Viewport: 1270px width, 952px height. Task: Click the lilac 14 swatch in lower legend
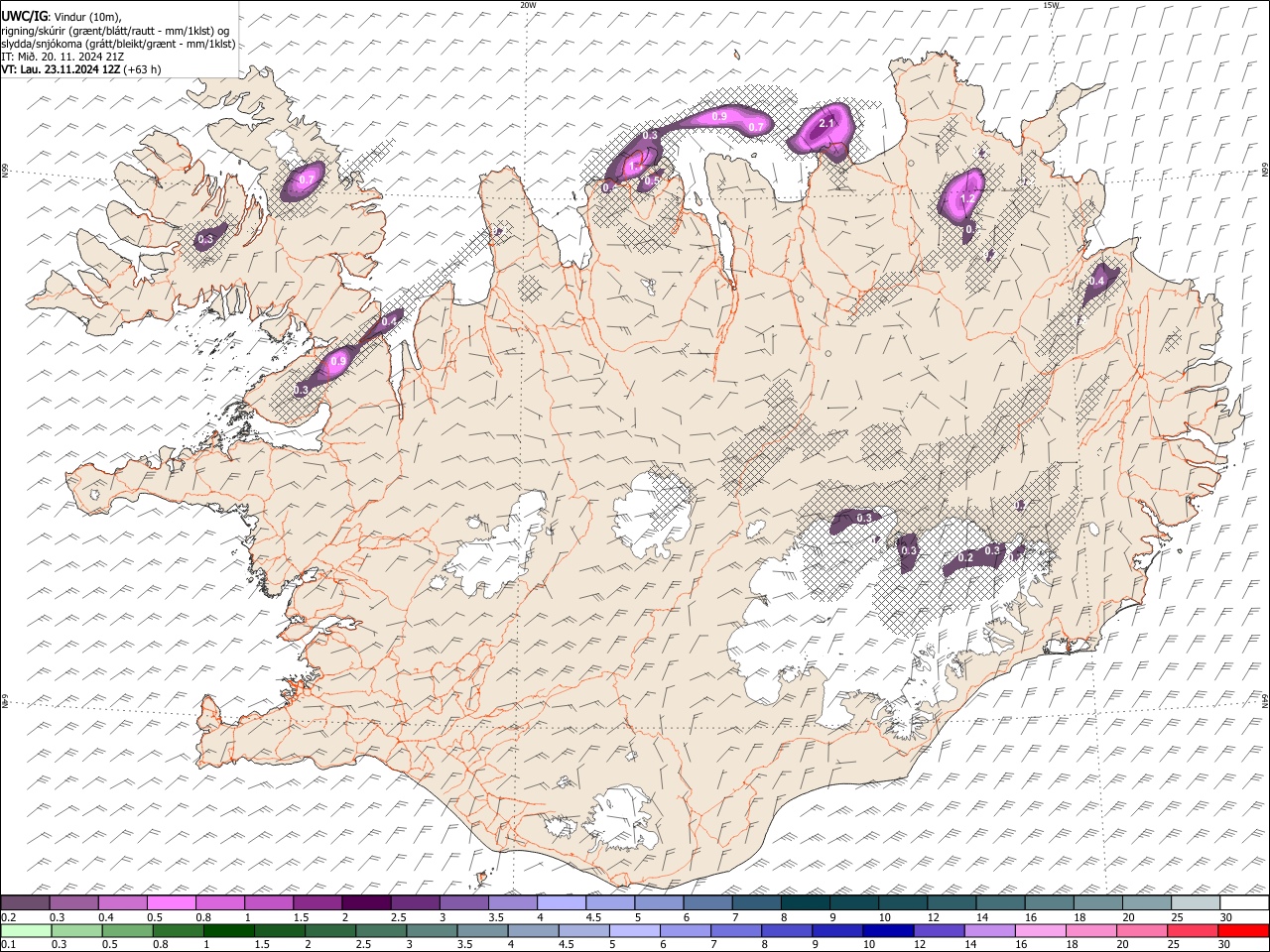click(988, 930)
